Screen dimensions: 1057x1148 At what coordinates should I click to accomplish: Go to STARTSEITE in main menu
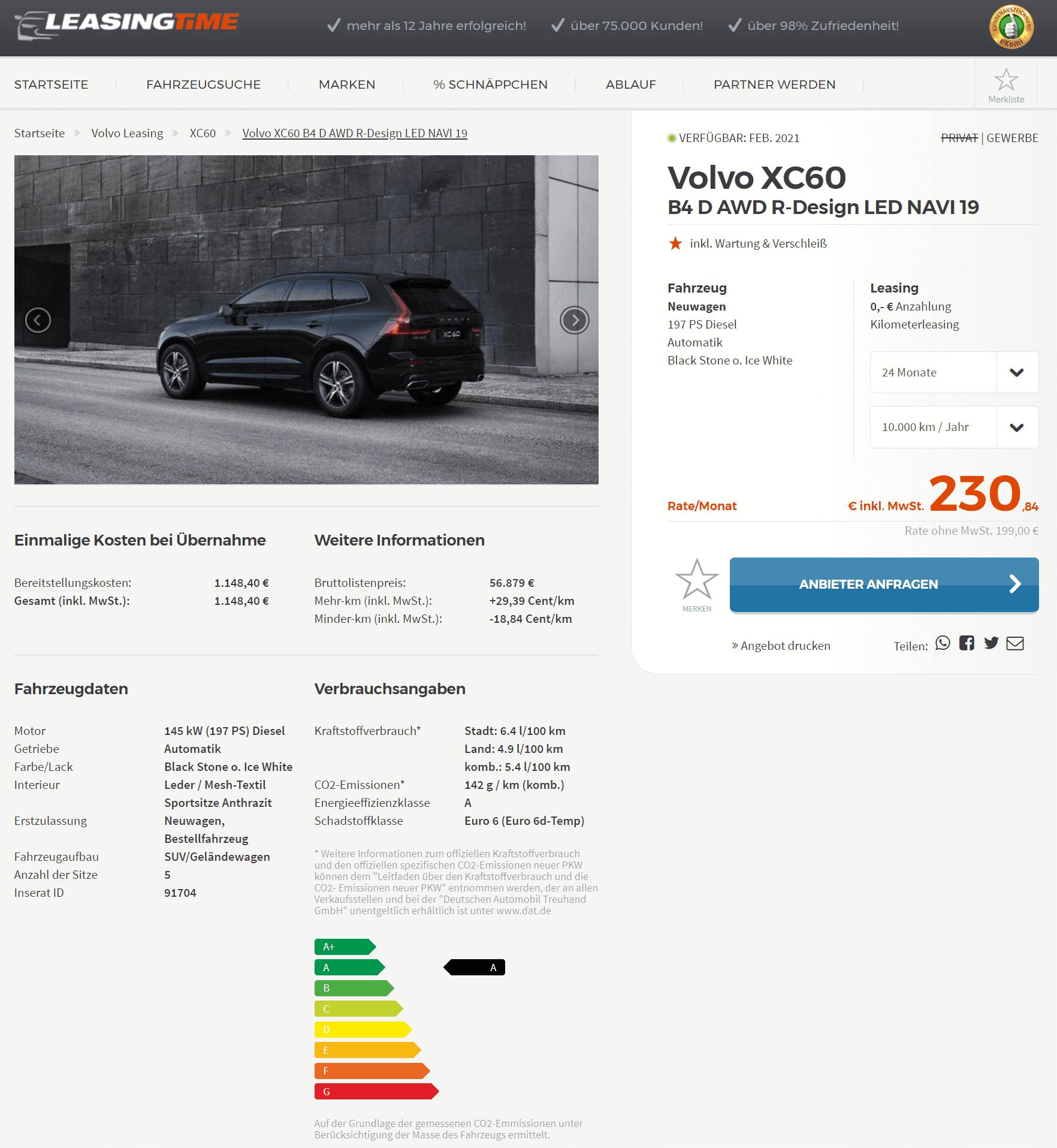coord(51,85)
